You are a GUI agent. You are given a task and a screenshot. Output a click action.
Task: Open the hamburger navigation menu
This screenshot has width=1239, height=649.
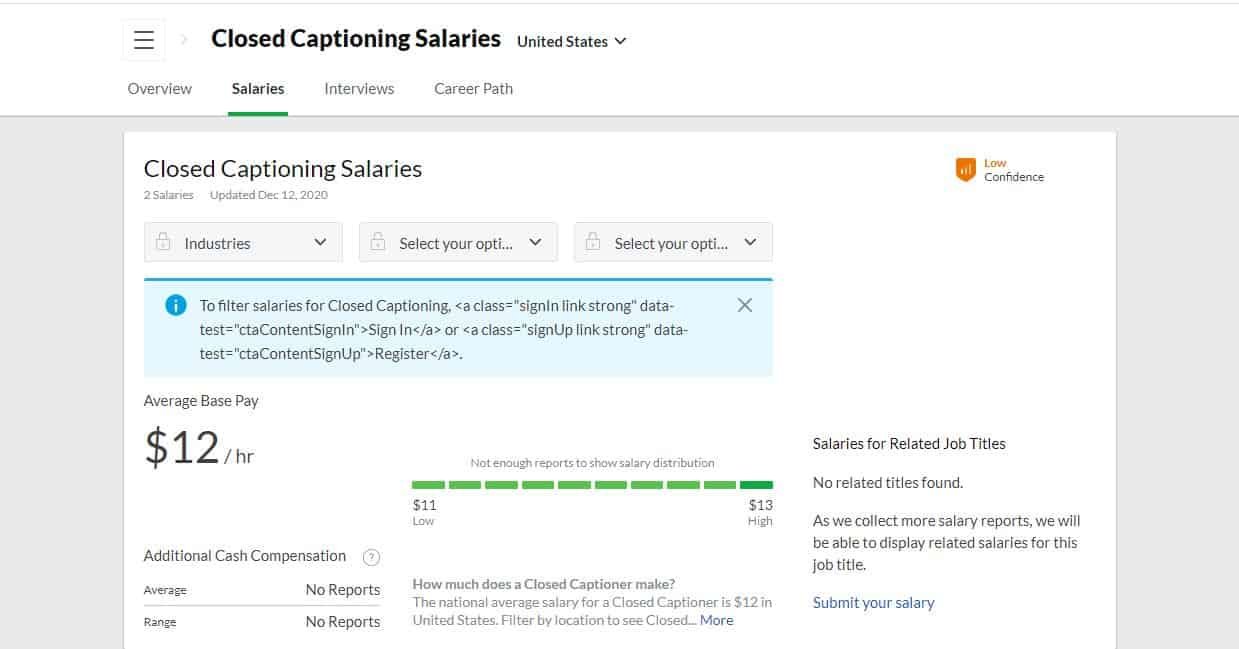point(143,39)
